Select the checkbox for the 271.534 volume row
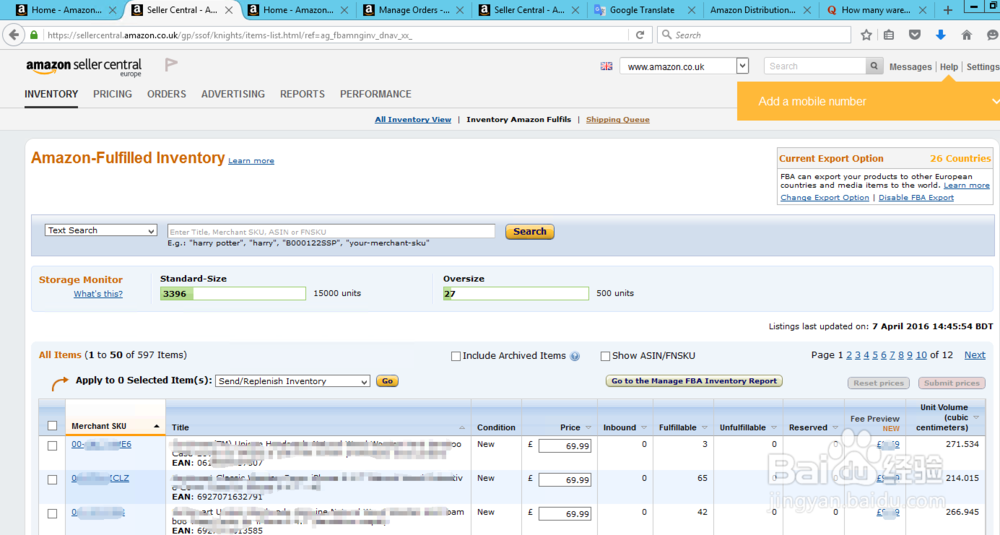 (x=52, y=446)
